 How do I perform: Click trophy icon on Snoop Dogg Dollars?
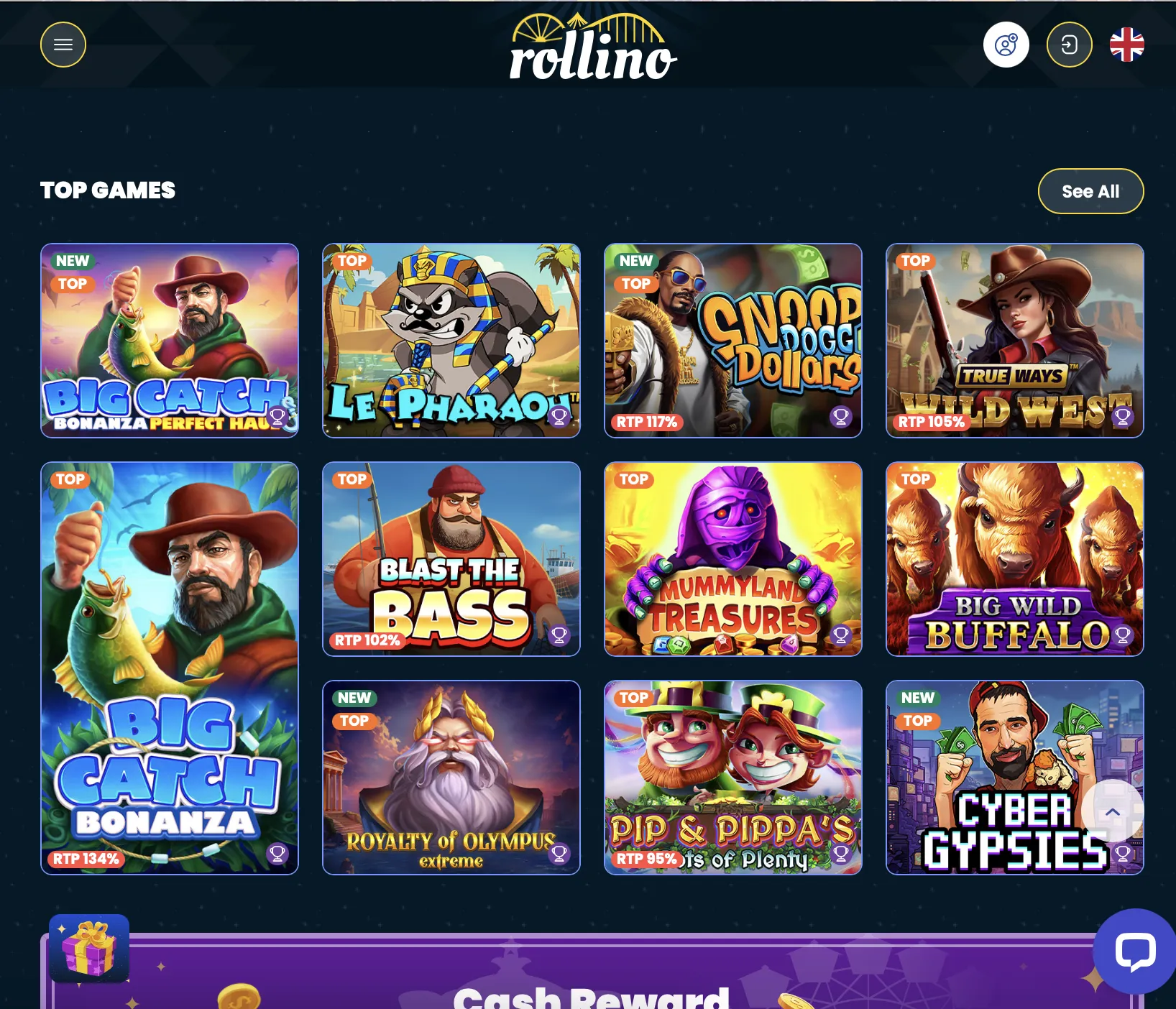click(841, 416)
